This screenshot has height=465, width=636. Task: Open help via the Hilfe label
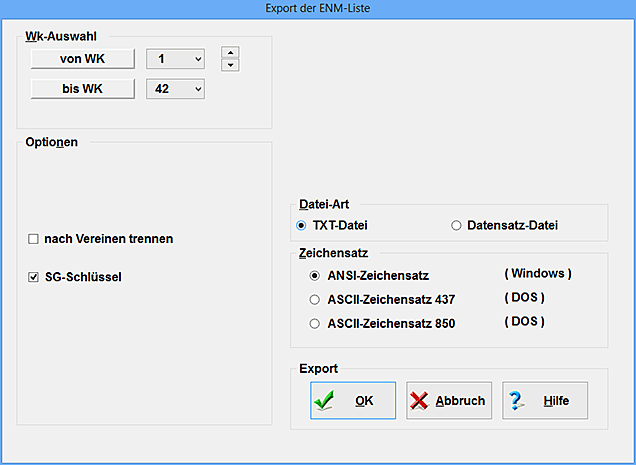556,401
